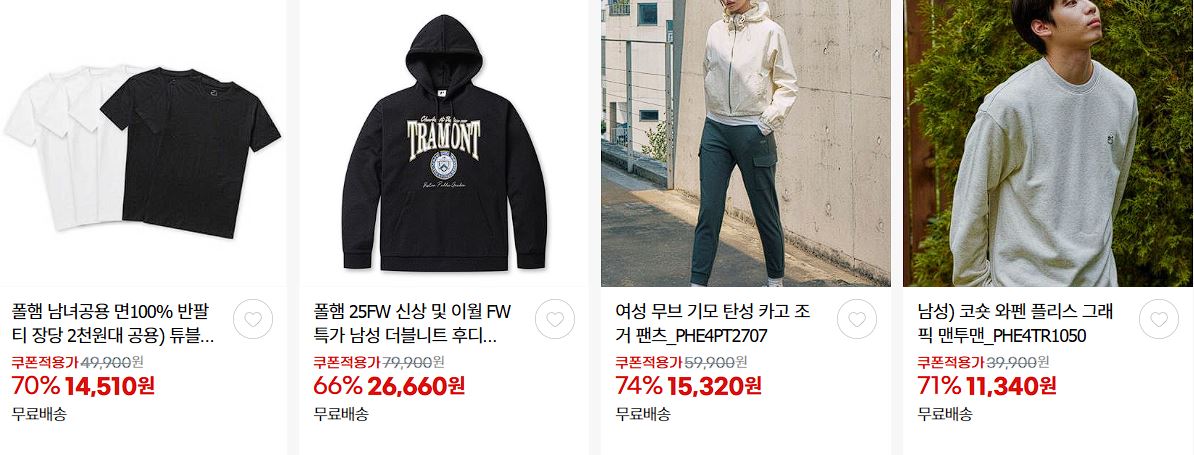Open the black TRAMONT hoodie product image
The height and width of the screenshot is (455, 1194).
pos(445,143)
